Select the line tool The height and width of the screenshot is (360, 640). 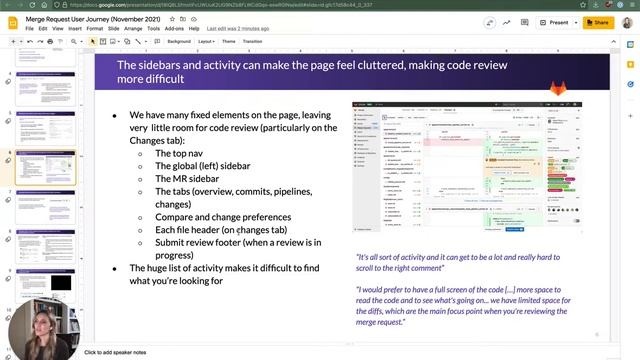tap(138, 42)
